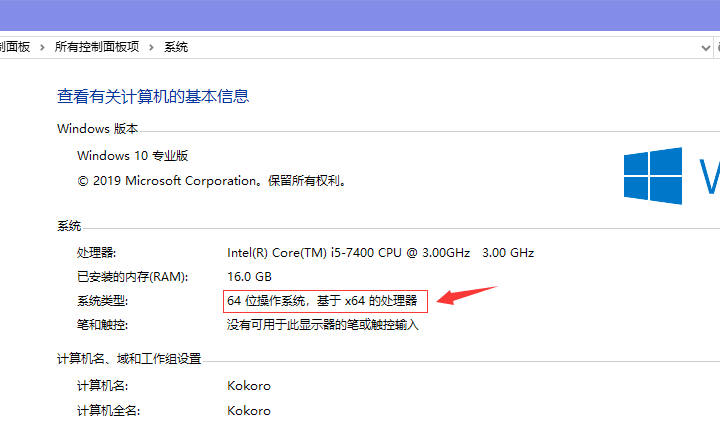Click the 处理器 label
Image resolution: width=720 pixels, height=423 pixels.
[96, 253]
